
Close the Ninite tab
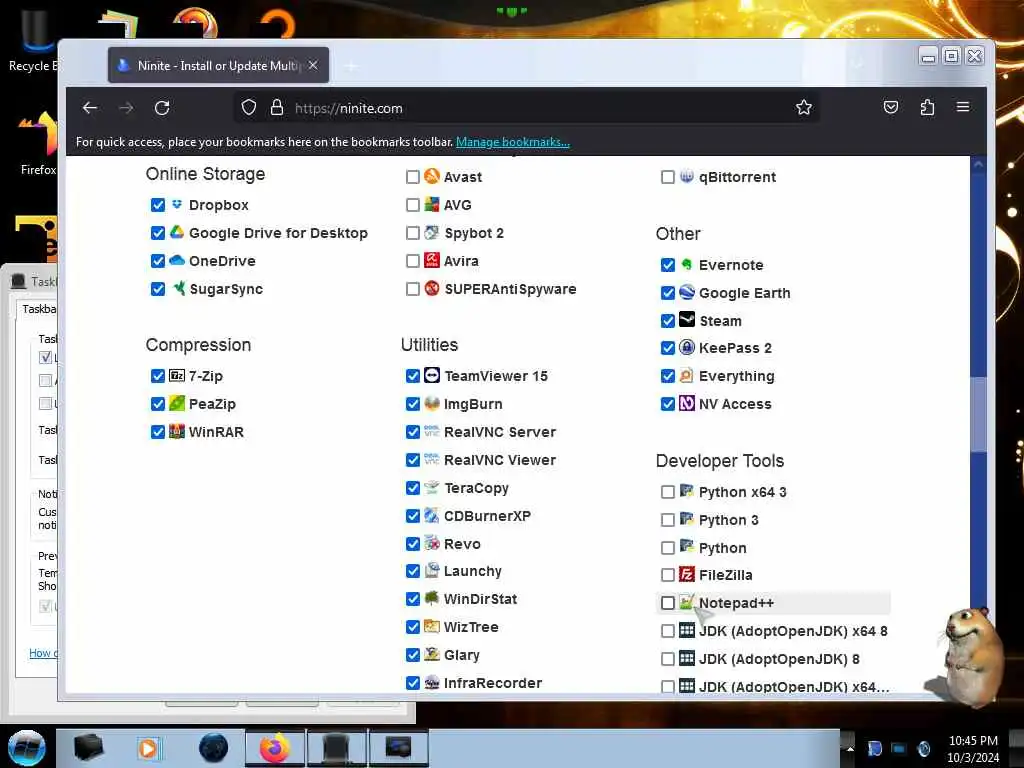click(x=313, y=65)
